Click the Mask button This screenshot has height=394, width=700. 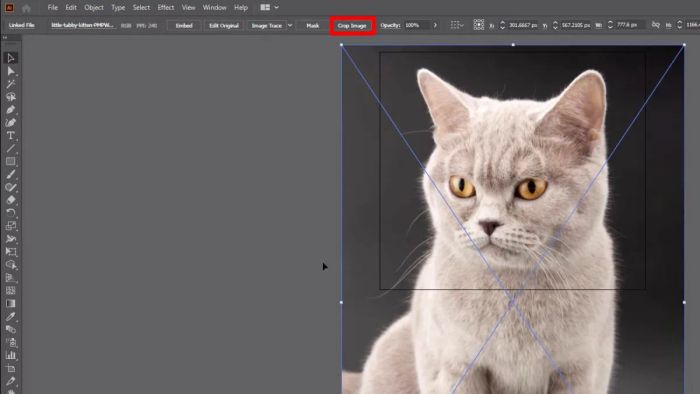[x=312, y=25]
